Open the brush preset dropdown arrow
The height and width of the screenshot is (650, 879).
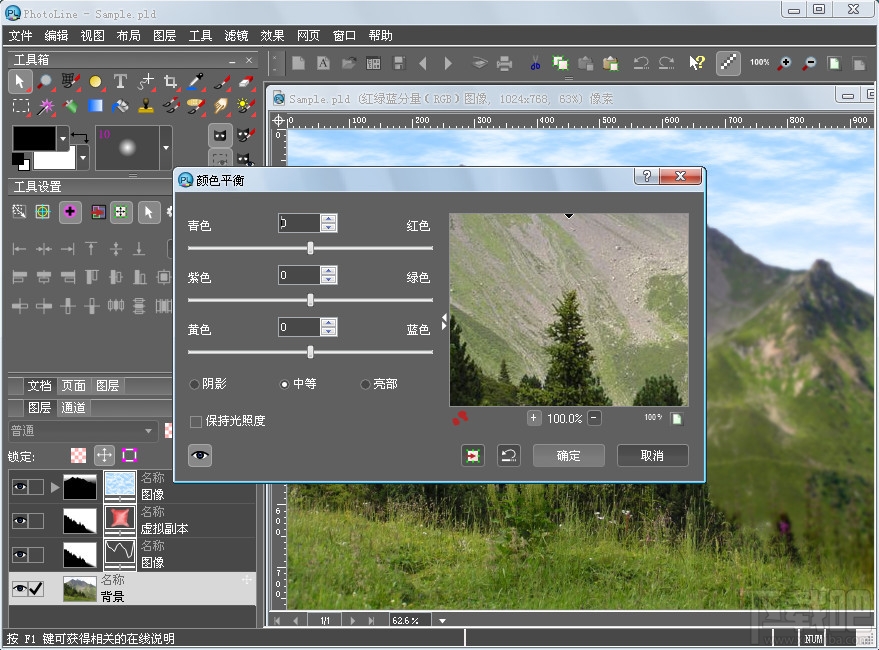[165, 148]
